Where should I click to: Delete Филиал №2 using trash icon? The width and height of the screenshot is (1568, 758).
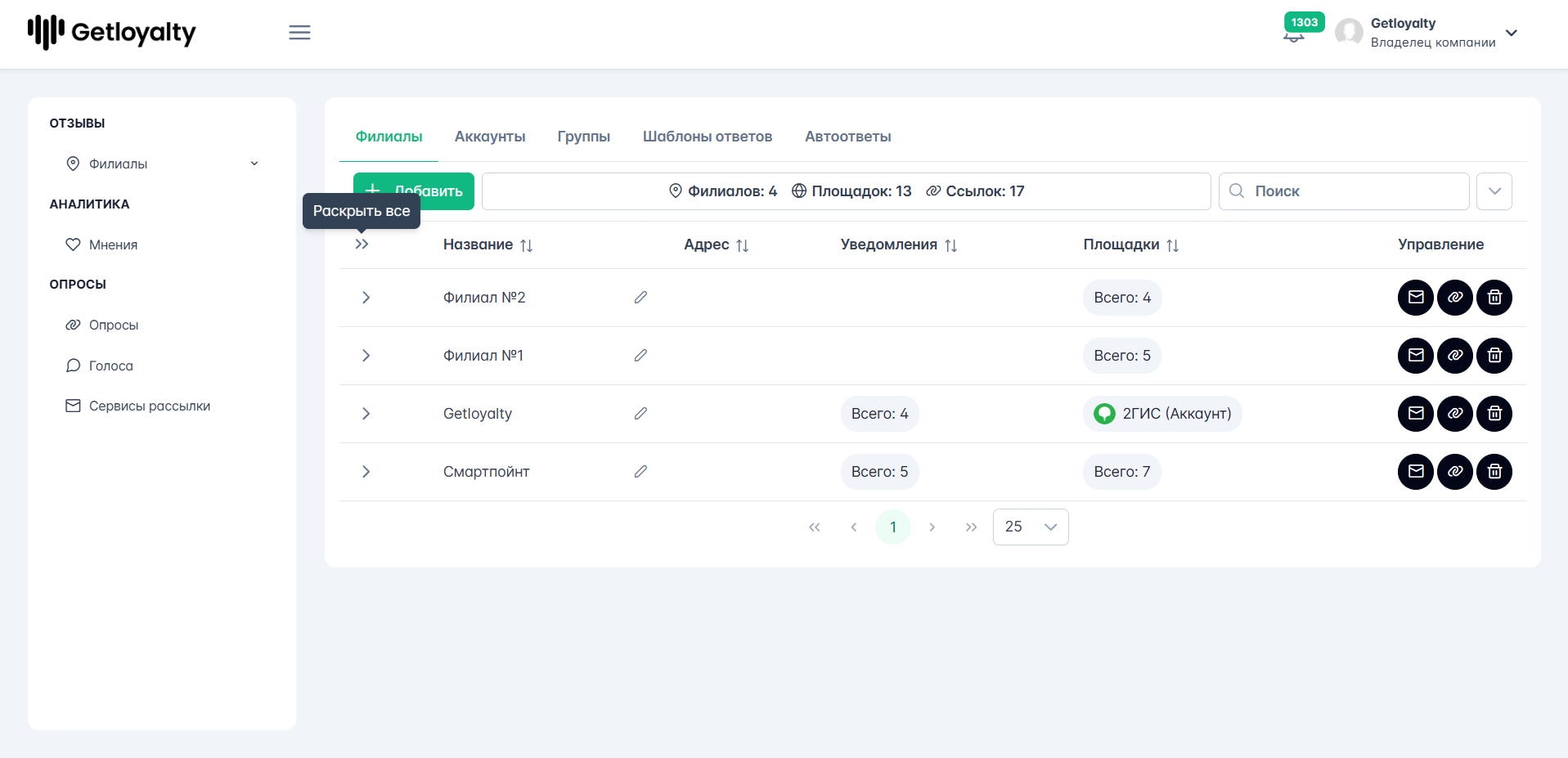pyautogui.click(x=1494, y=298)
